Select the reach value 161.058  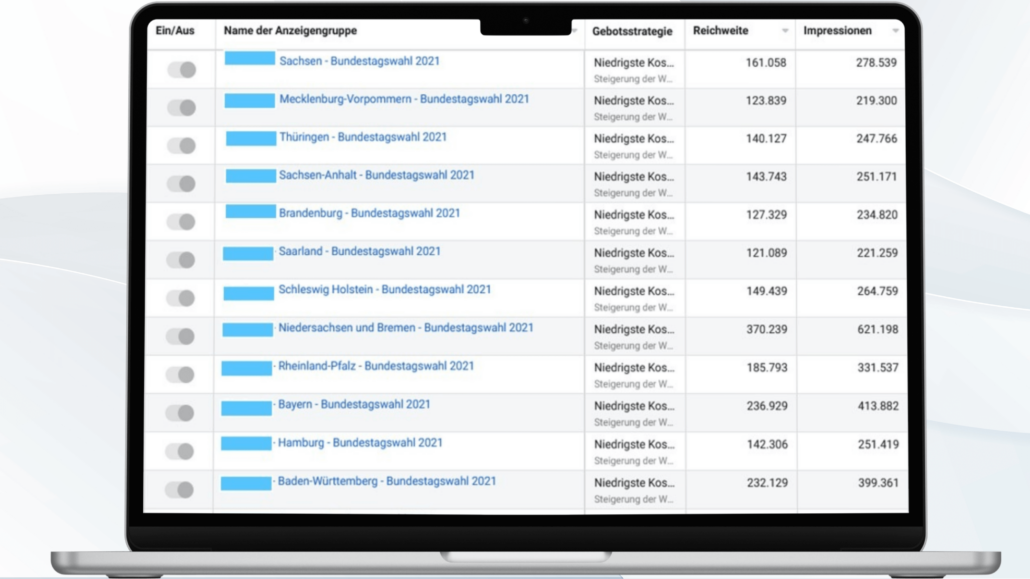pyautogui.click(x=766, y=63)
